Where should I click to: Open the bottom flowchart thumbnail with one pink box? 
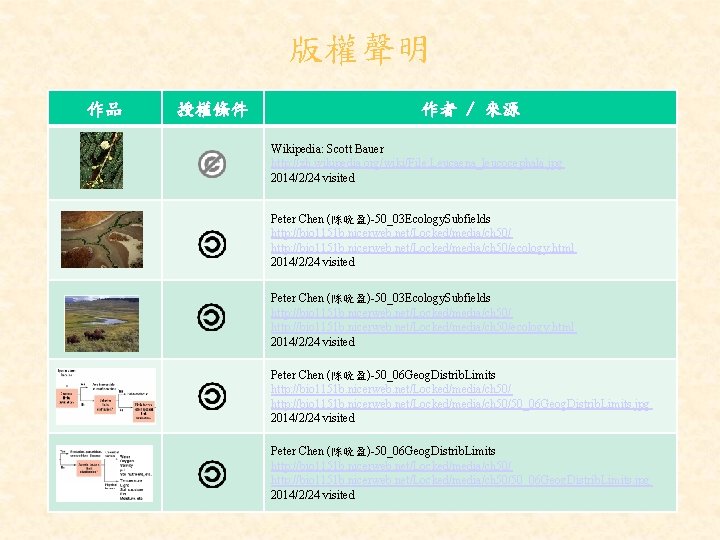tap(105, 473)
